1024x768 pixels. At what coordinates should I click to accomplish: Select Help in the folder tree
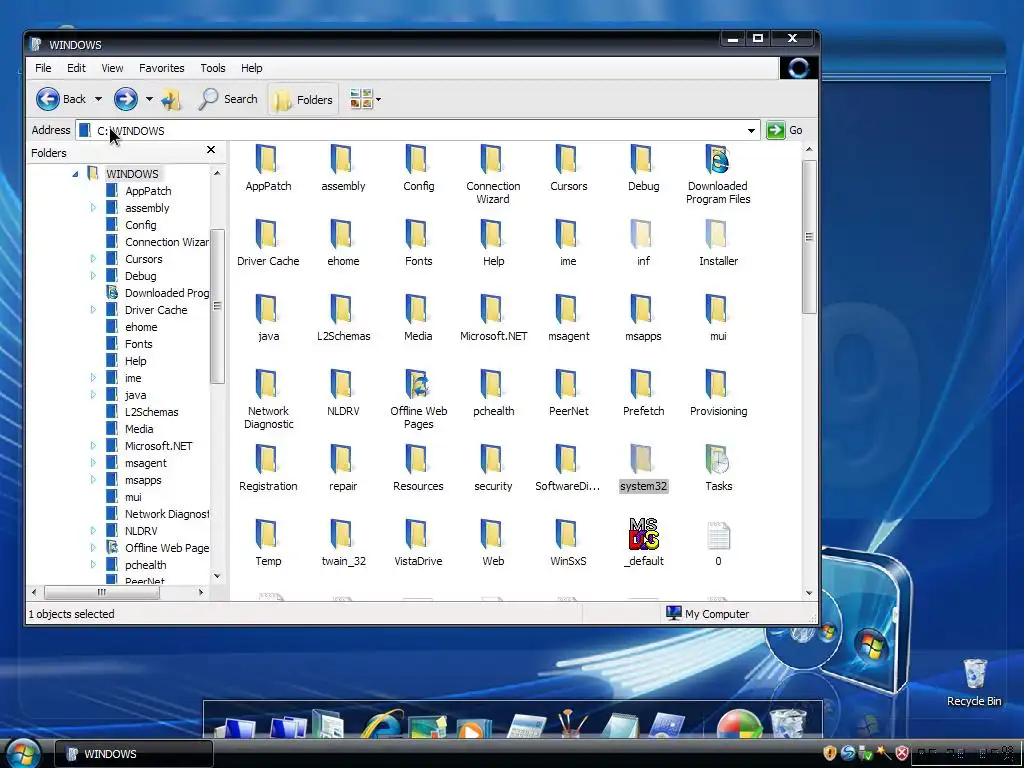[x=135, y=360]
